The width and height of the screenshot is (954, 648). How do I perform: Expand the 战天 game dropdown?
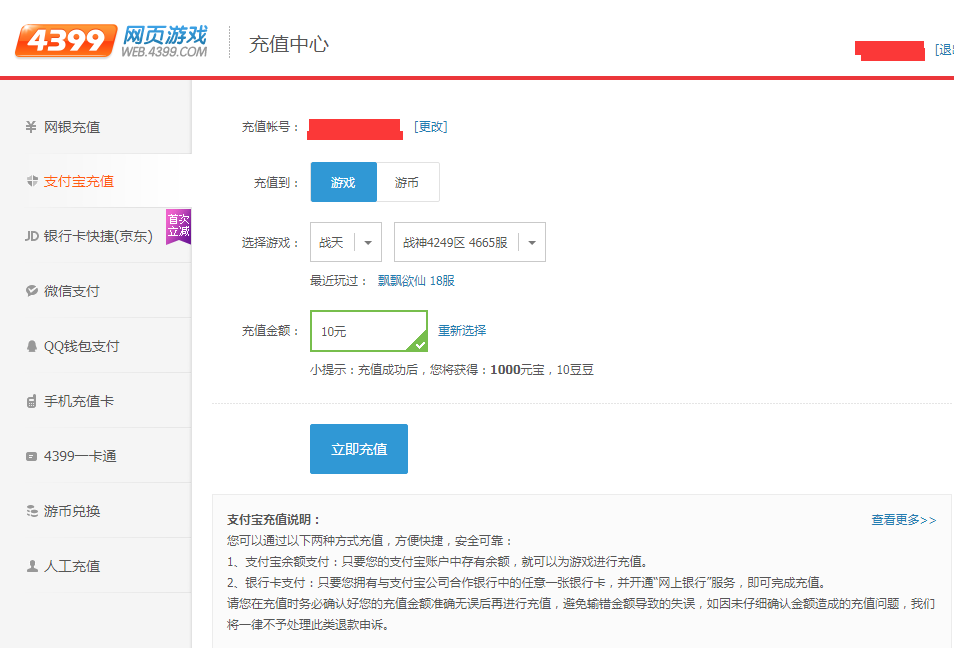pyautogui.click(x=346, y=242)
